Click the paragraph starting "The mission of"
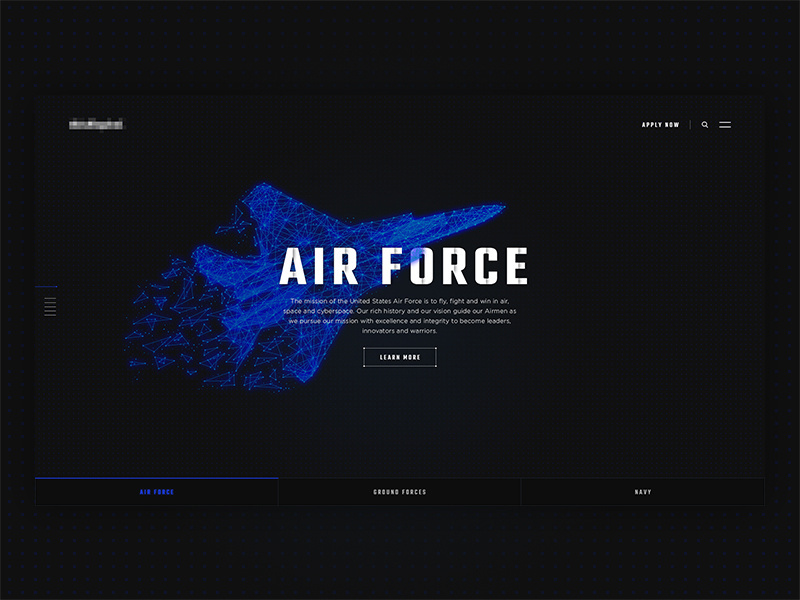 click(x=400, y=316)
